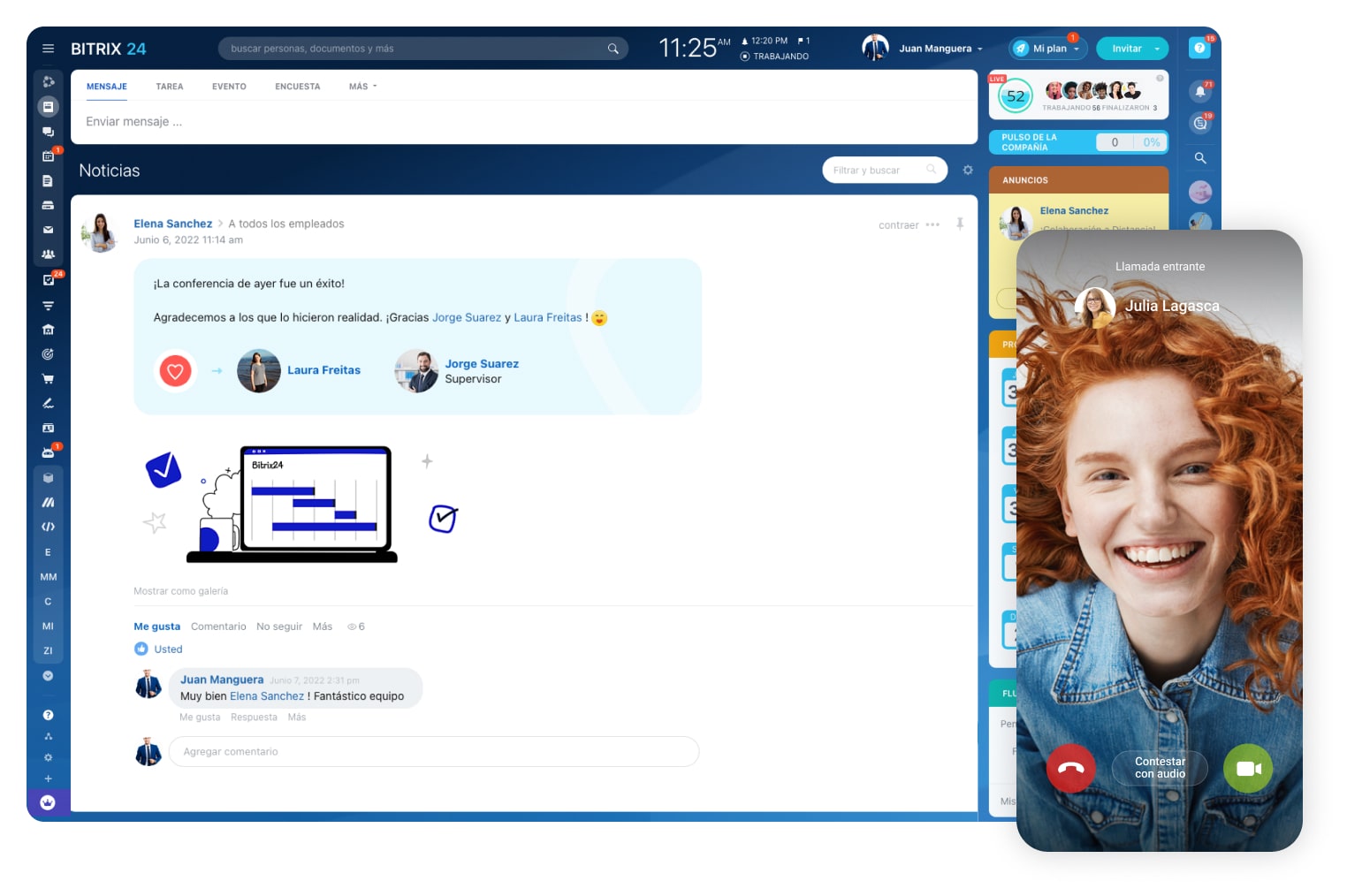Collapse the post using contraer
The image size is (1347, 896).
(898, 225)
